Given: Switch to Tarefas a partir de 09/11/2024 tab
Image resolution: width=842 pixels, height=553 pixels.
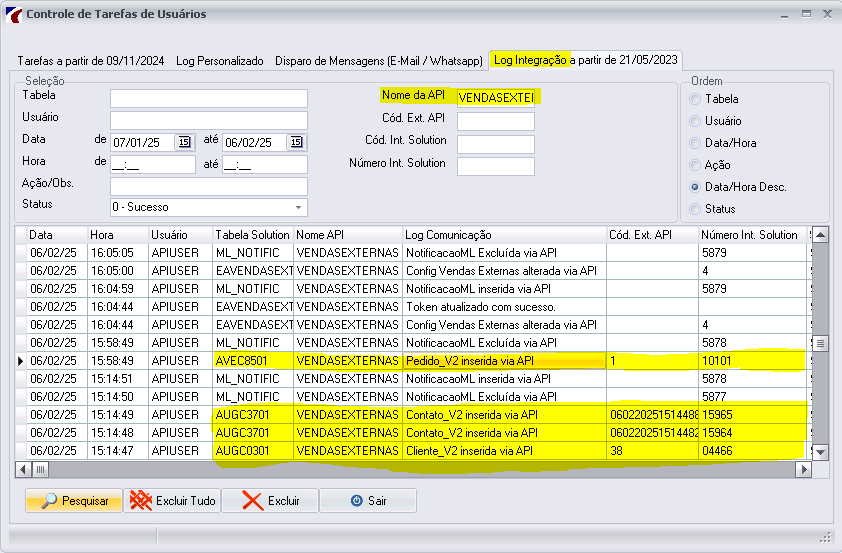Looking at the screenshot, I should pos(91,61).
